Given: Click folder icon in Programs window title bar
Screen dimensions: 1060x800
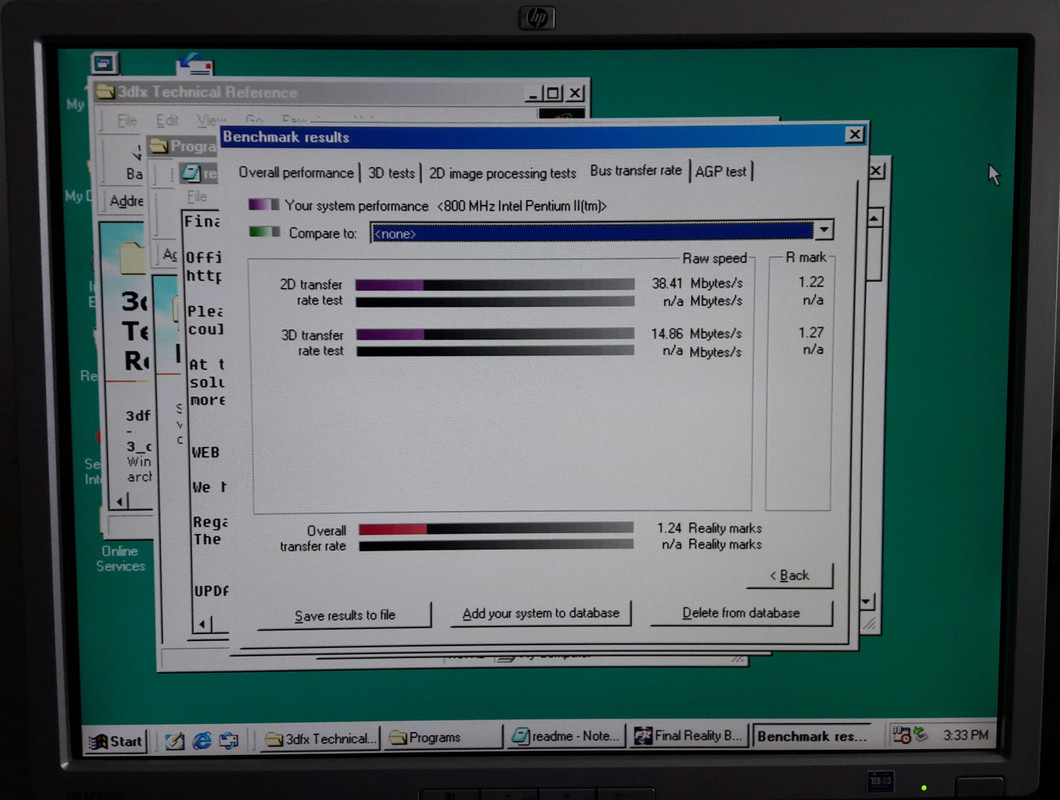Looking at the screenshot, I should click(159, 145).
